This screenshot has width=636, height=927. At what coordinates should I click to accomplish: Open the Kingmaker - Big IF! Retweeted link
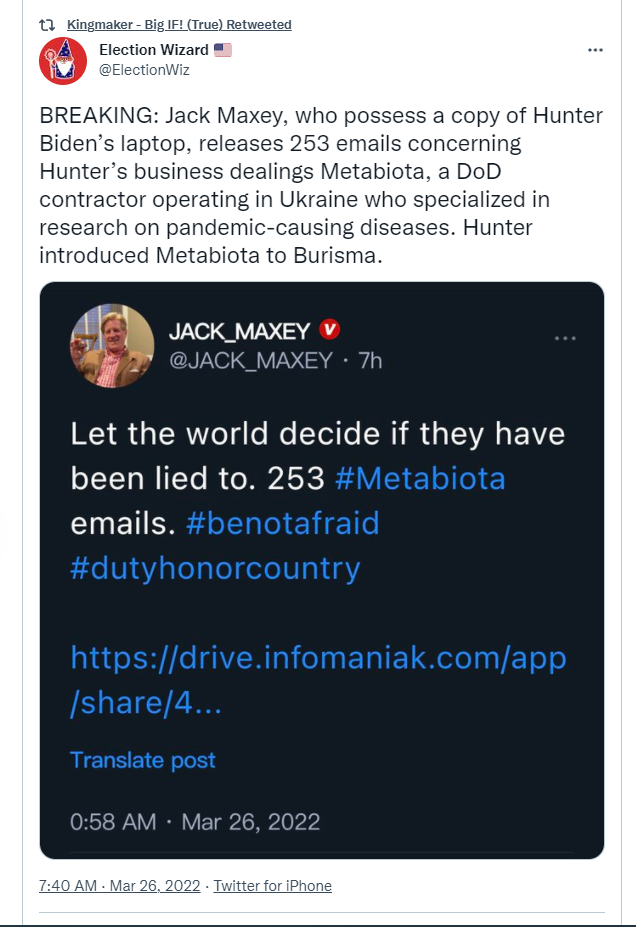click(179, 25)
